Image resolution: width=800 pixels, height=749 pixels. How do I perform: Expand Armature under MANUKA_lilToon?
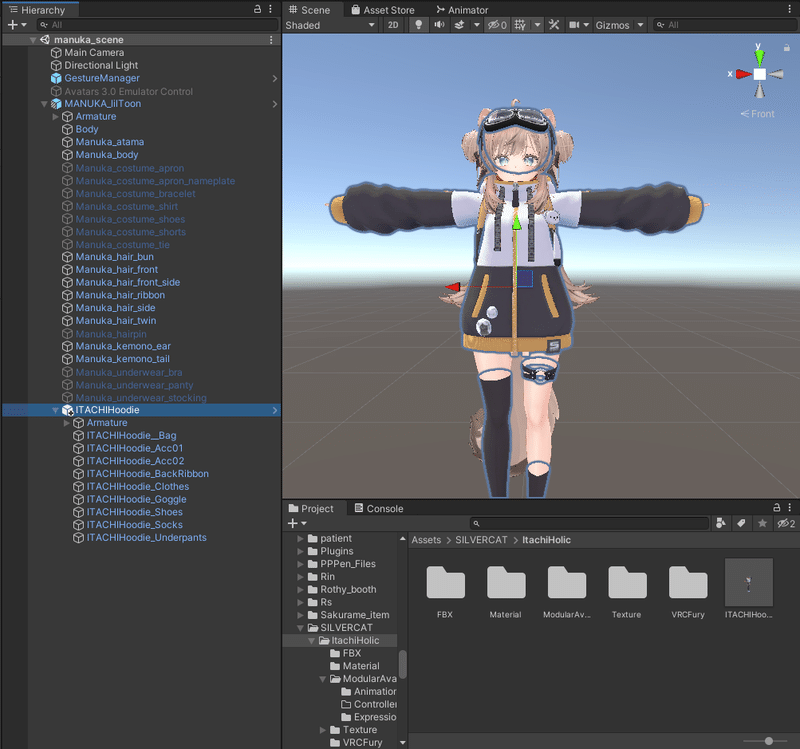coord(55,116)
